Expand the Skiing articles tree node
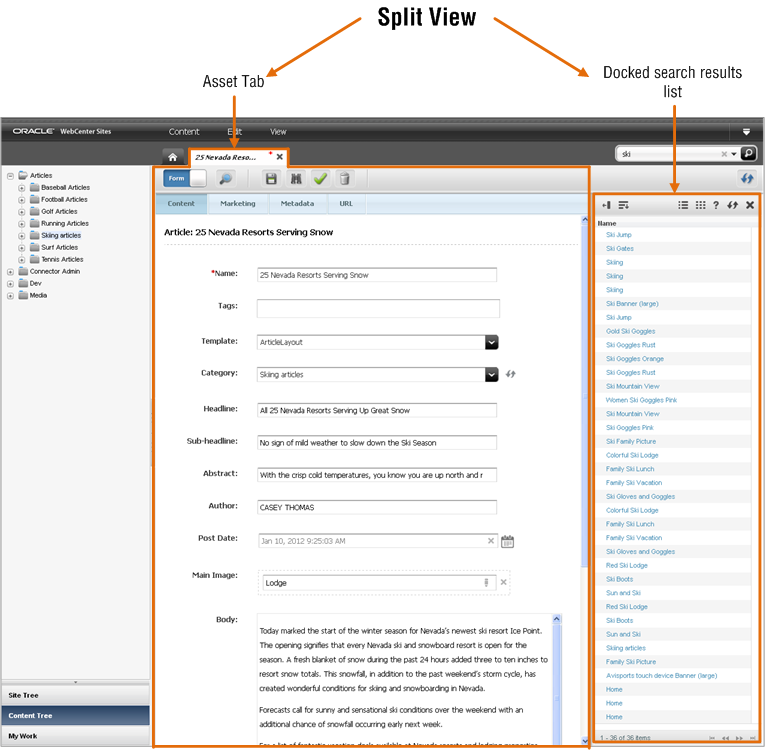 21,236
